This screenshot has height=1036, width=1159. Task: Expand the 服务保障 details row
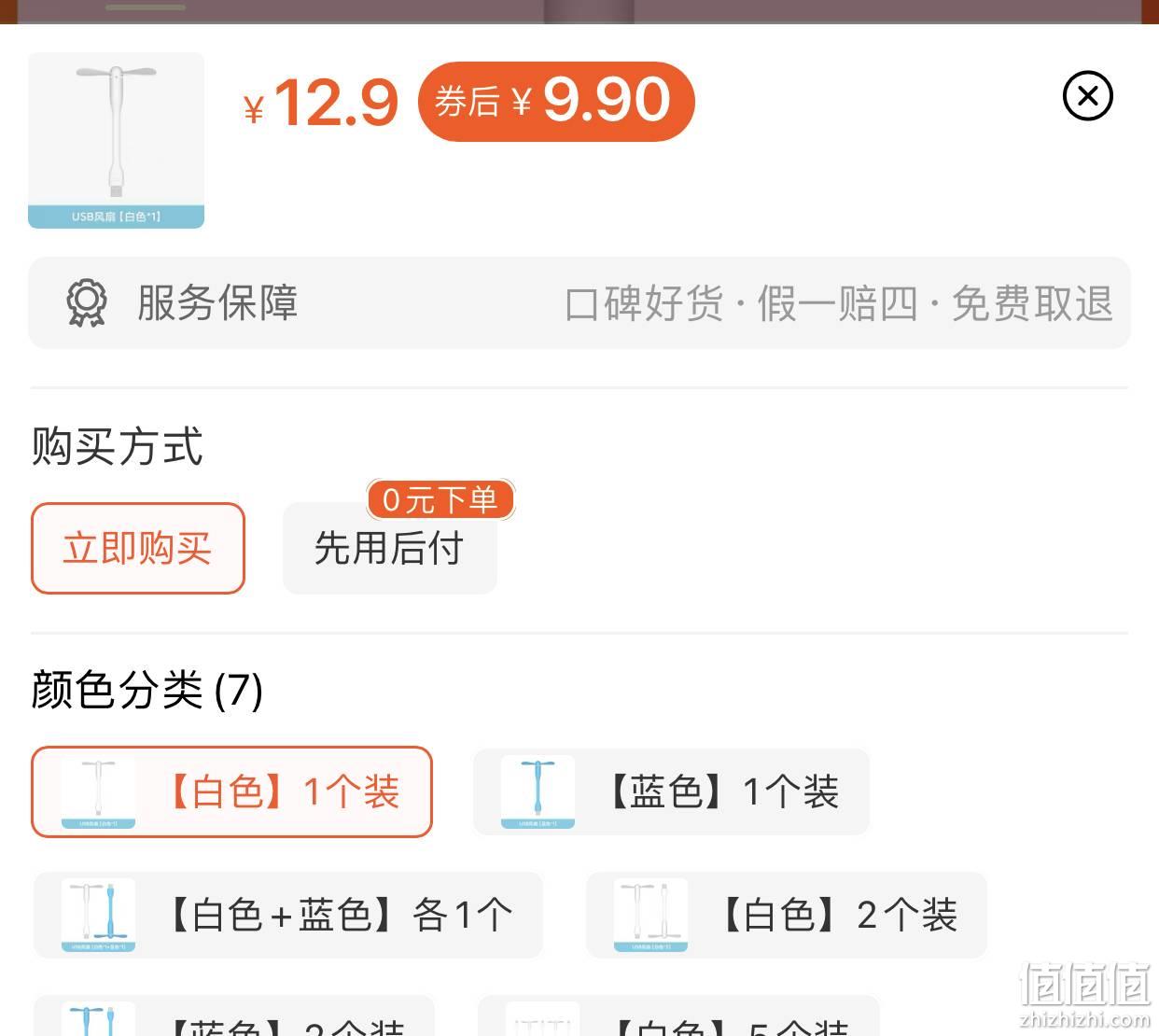coord(579,303)
